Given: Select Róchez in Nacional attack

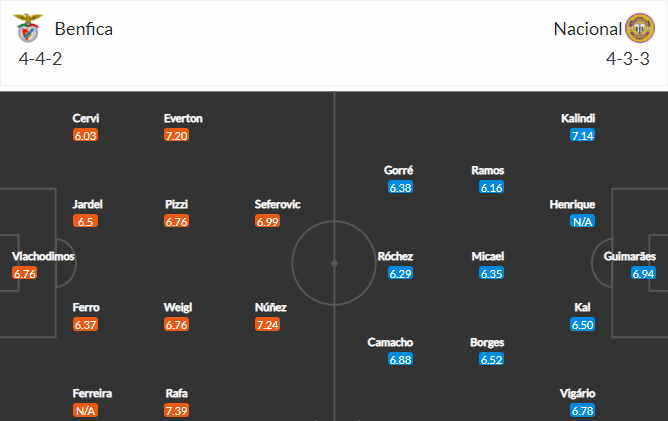Looking at the screenshot, I should click(x=395, y=256).
